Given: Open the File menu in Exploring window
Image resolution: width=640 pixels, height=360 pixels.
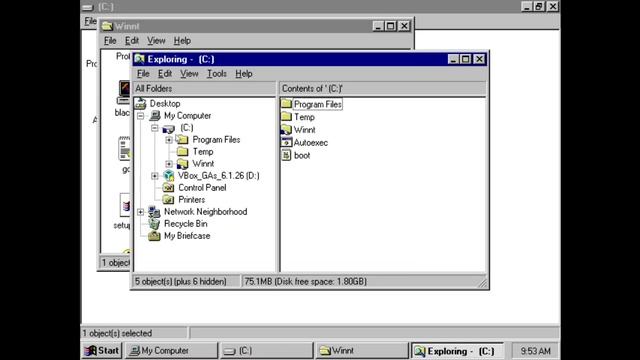Looking at the screenshot, I should (x=143, y=74).
